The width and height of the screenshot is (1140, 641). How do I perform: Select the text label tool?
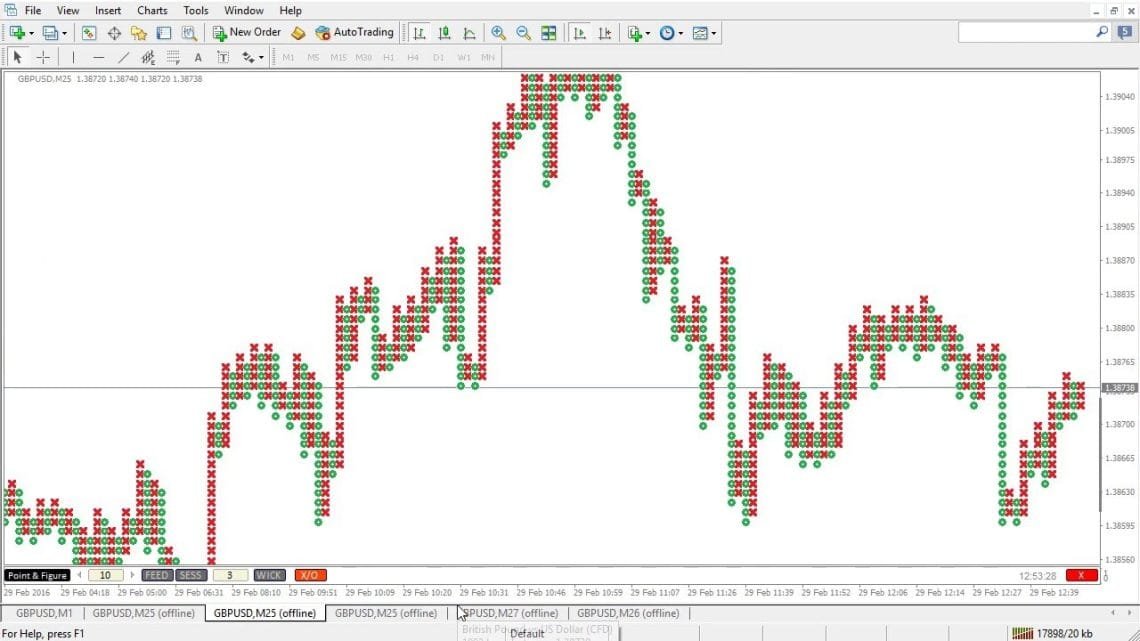coord(198,57)
